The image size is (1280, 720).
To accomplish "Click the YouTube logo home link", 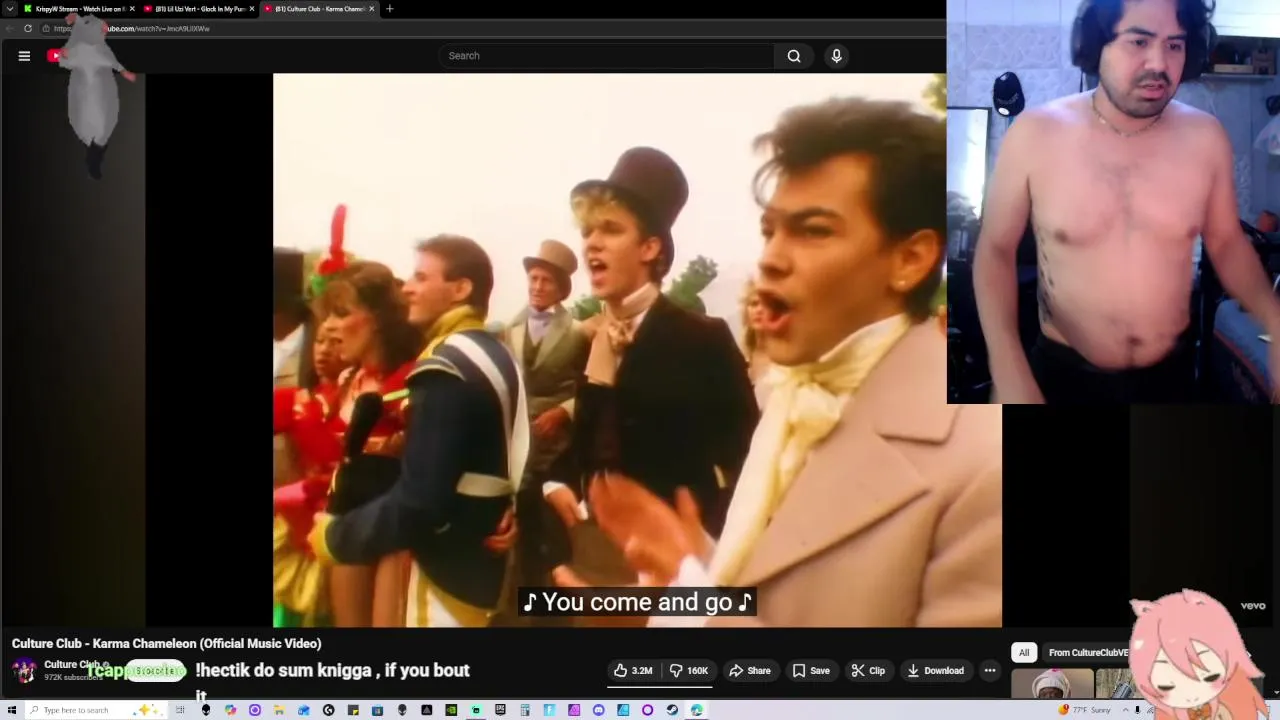I will [55, 56].
